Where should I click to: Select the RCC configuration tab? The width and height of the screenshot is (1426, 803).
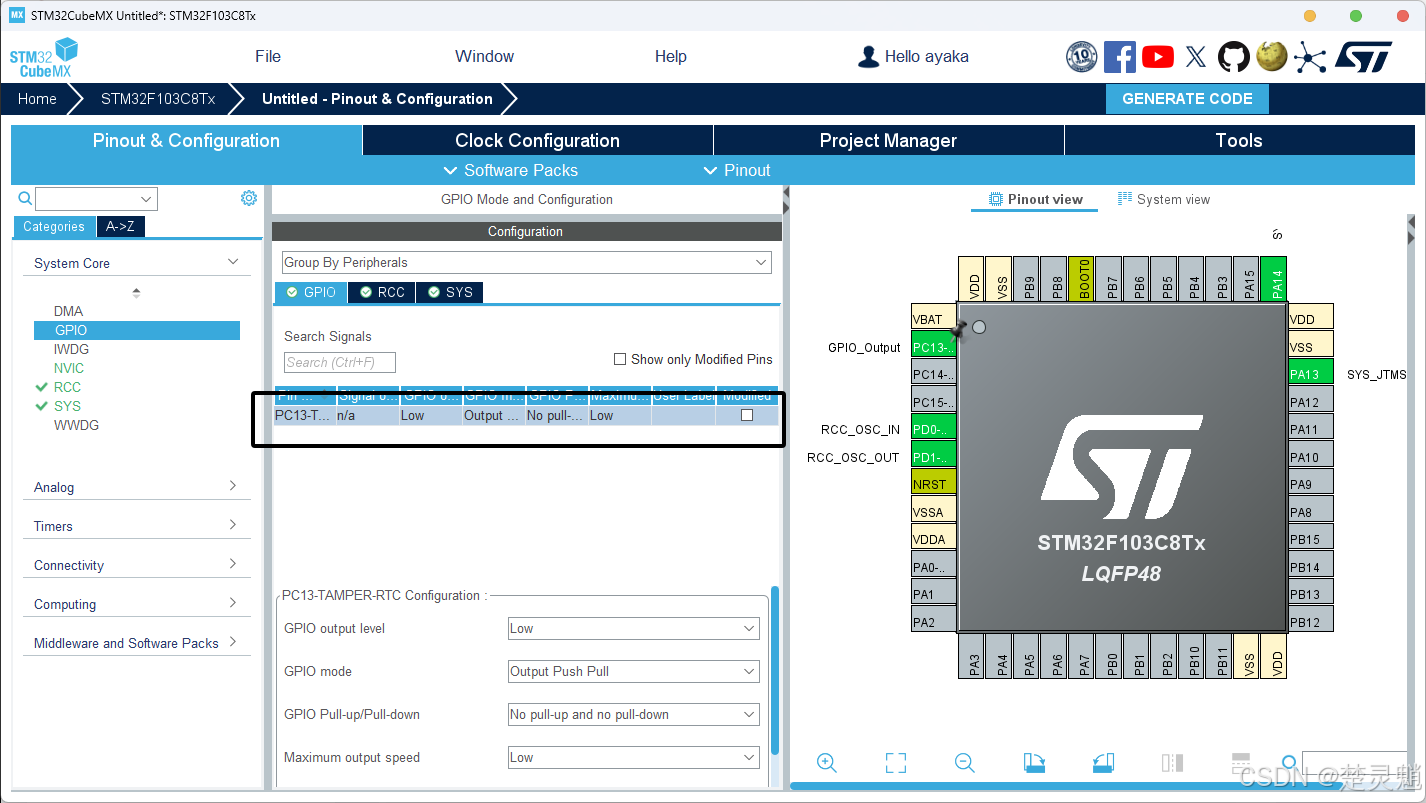click(382, 292)
